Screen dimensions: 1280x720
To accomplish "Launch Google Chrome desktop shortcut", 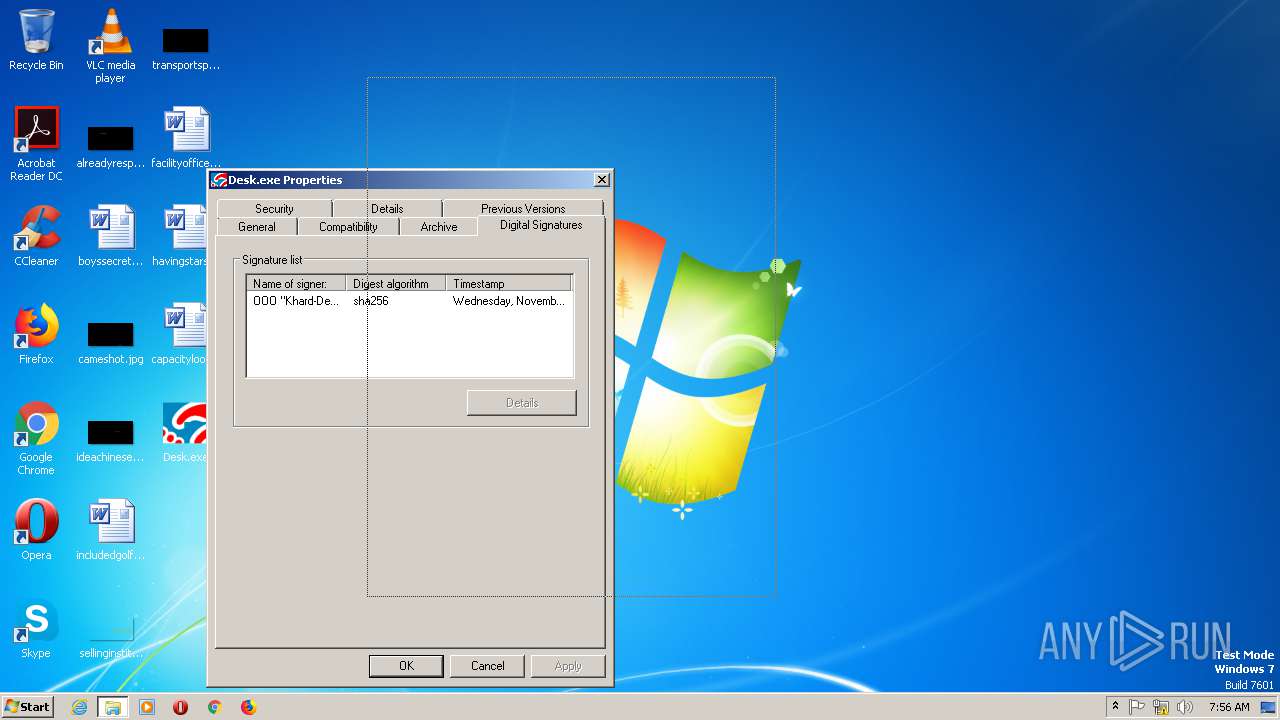I will click(36, 437).
